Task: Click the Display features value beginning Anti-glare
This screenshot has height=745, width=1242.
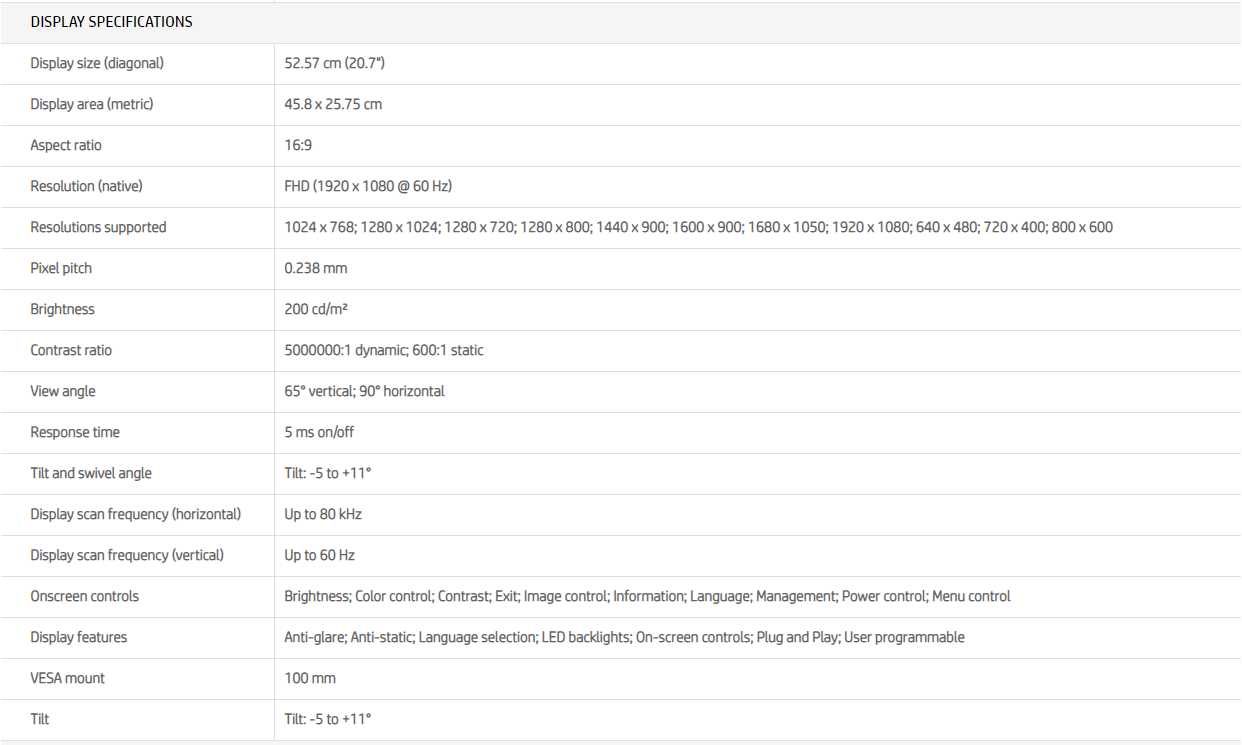Action: click(x=624, y=637)
